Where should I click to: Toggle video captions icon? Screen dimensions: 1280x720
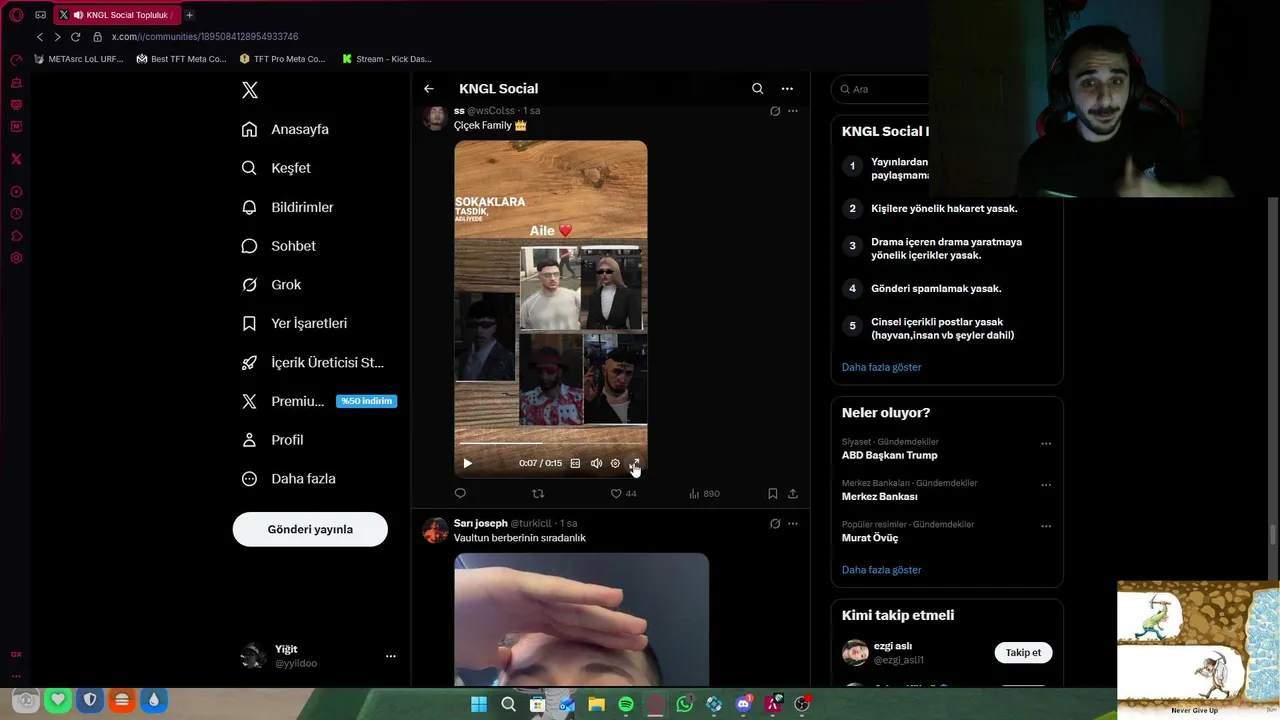point(575,463)
